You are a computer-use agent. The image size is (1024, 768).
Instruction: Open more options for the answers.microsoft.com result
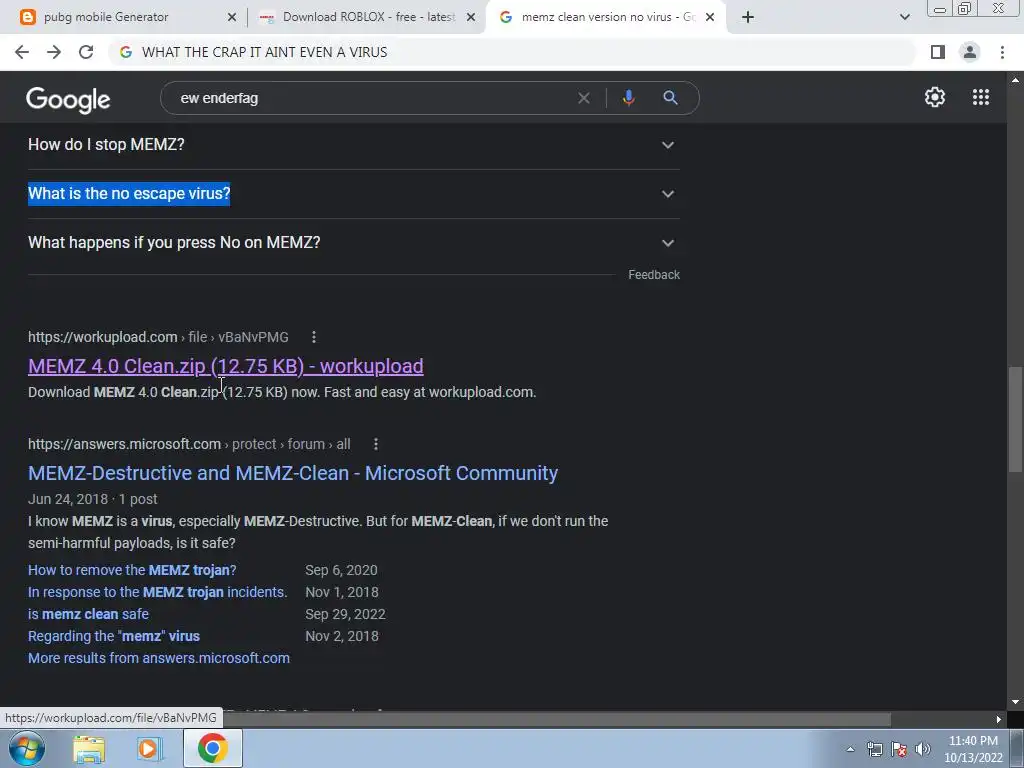pos(376,444)
